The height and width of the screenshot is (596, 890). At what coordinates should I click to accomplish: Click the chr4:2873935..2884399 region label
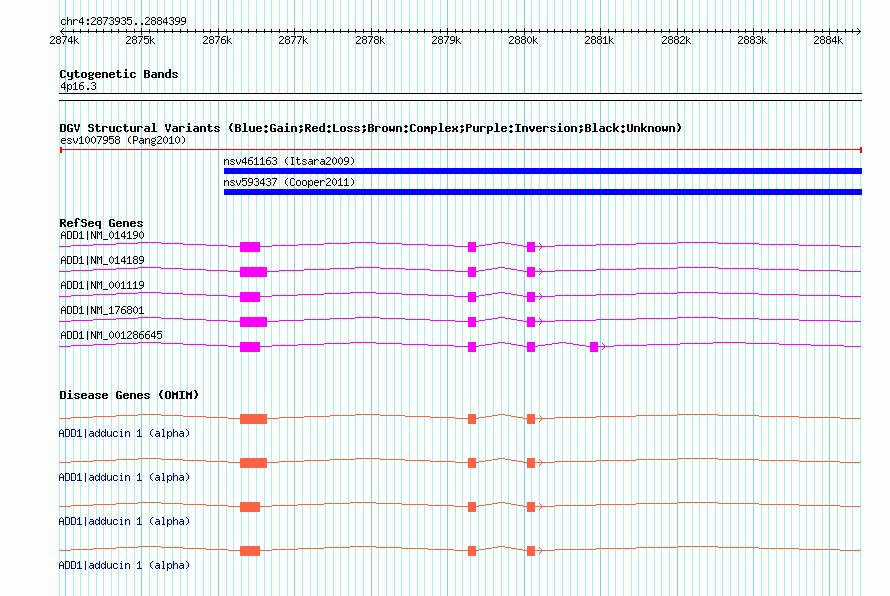coord(123,21)
